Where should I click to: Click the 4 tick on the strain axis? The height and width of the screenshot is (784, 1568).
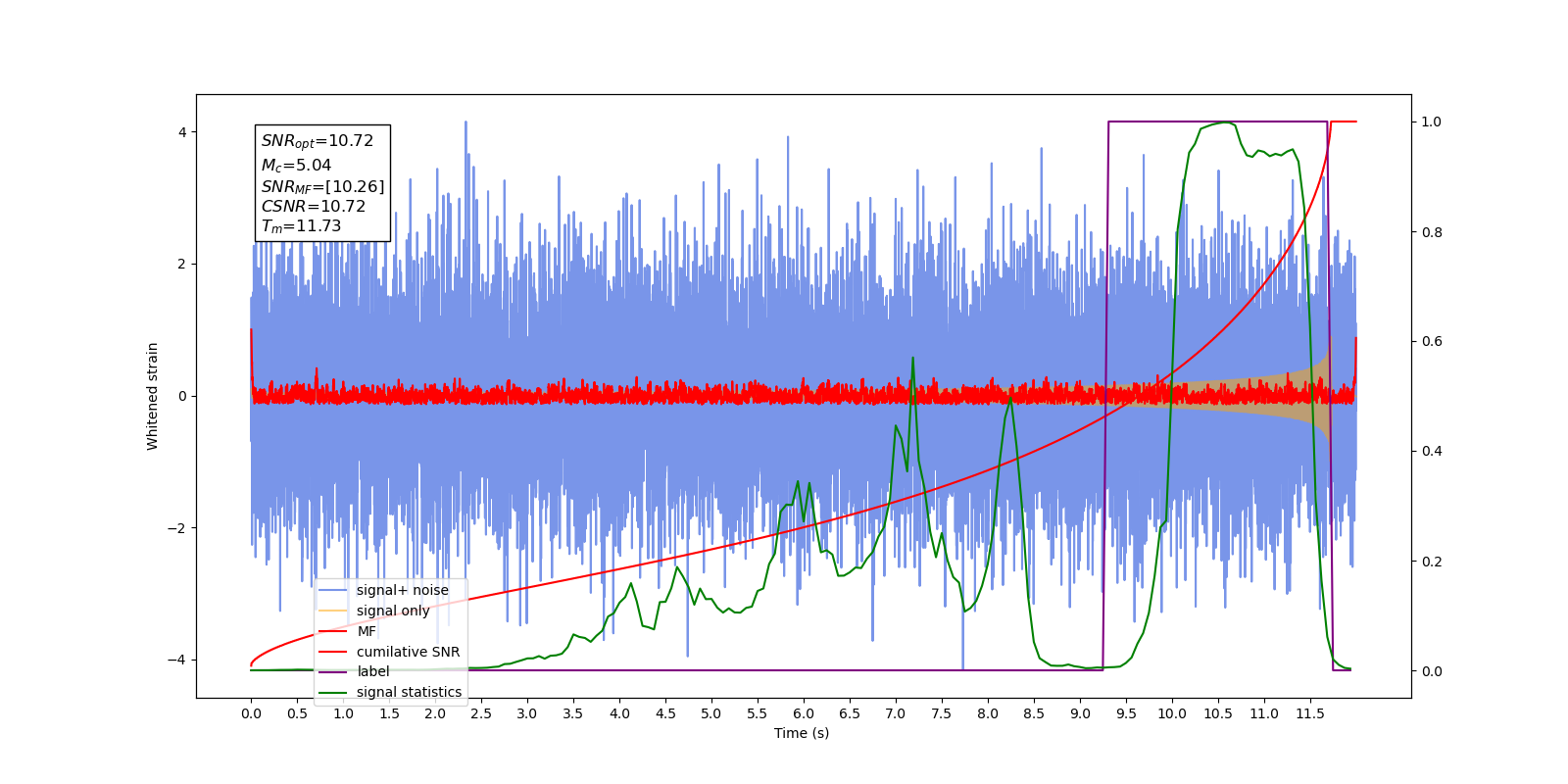pyautogui.click(x=181, y=132)
